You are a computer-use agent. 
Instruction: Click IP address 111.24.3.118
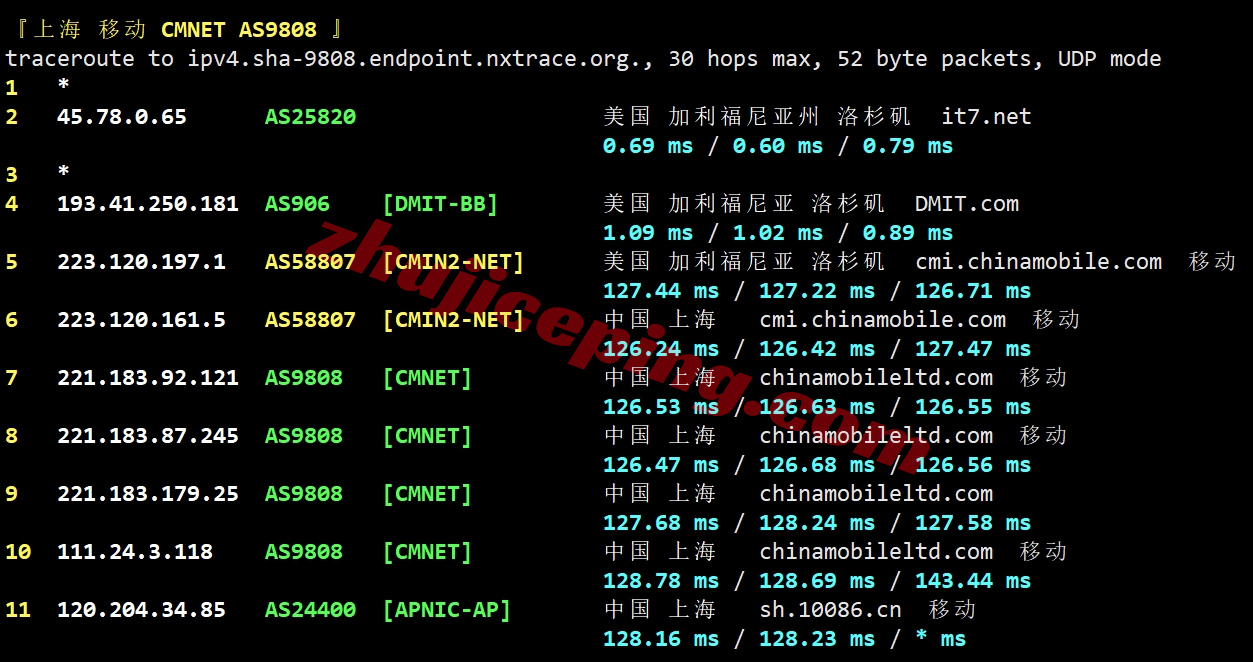click(x=135, y=552)
